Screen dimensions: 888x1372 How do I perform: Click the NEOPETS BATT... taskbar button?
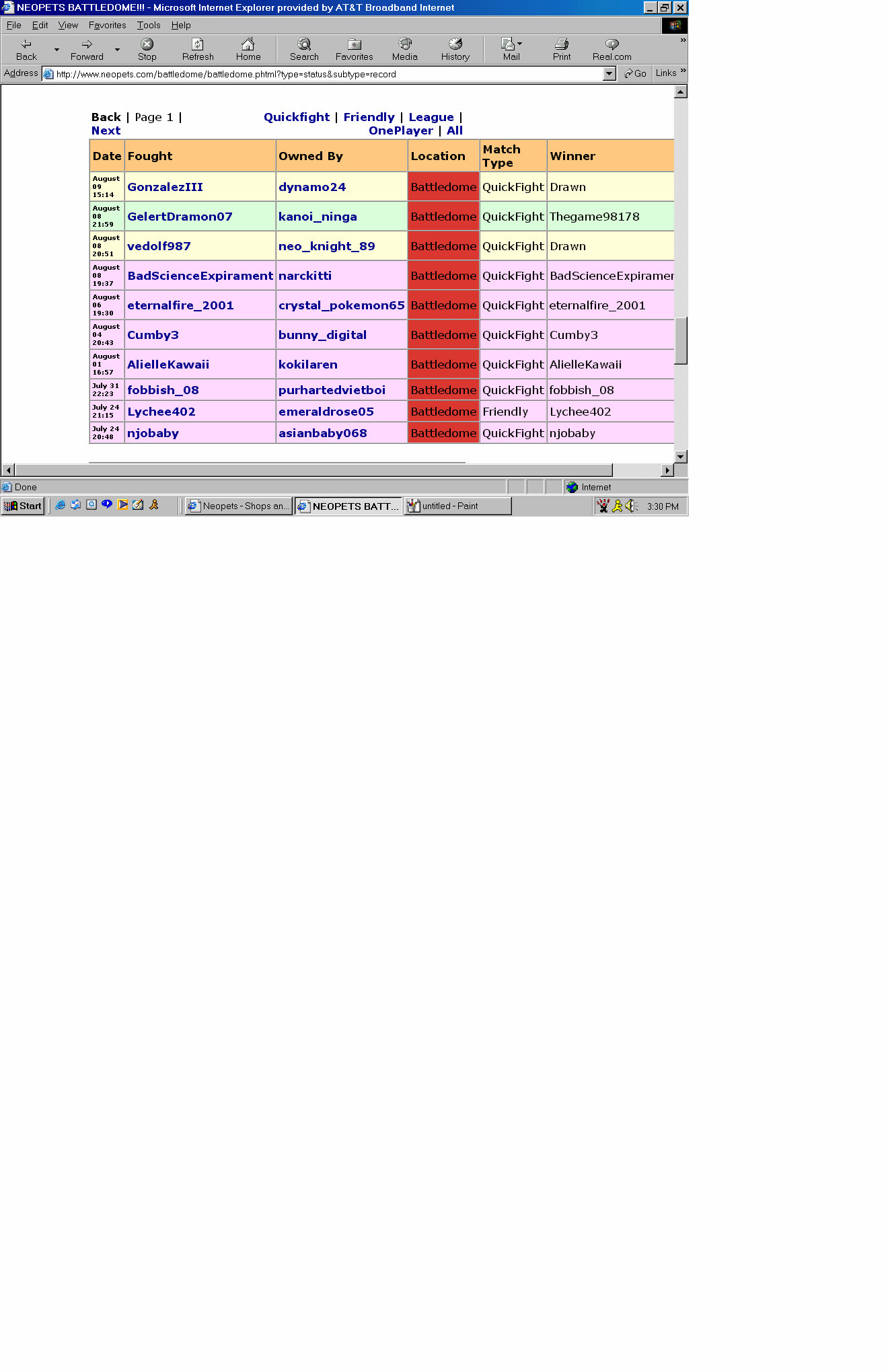[x=348, y=506]
